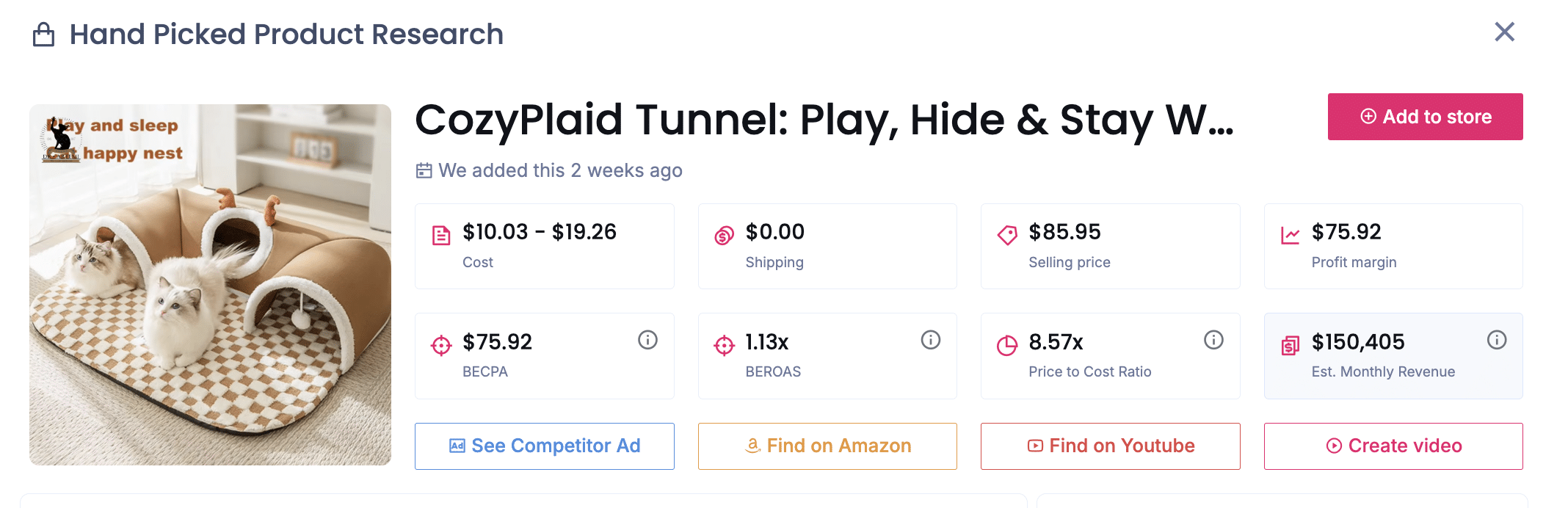Screen dimensions: 1568x508
Task: Click the Add to store button
Action: tap(1425, 116)
